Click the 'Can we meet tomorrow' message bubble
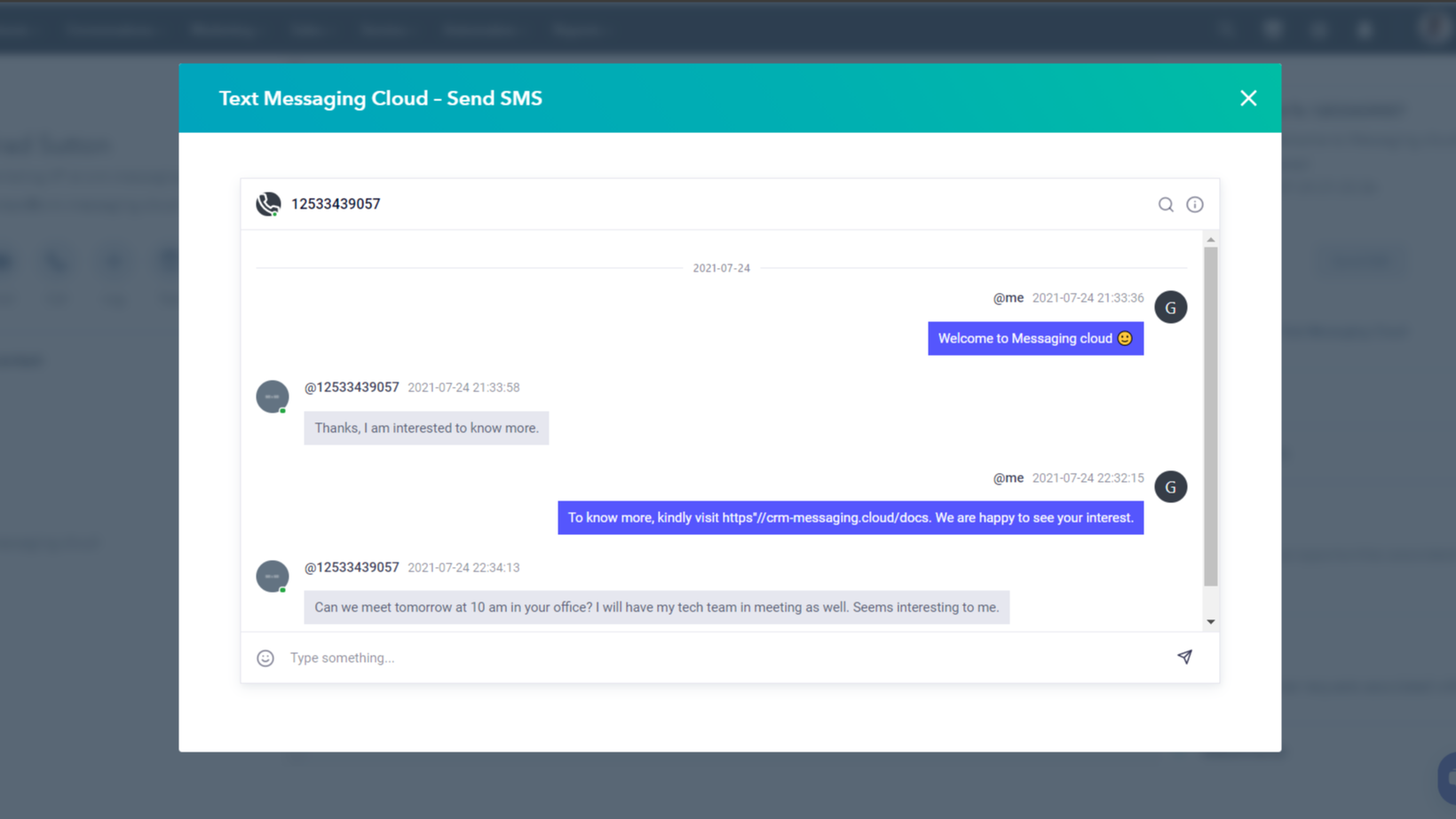Image resolution: width=1456 pixels, height=819 pixels. (656, 608)
